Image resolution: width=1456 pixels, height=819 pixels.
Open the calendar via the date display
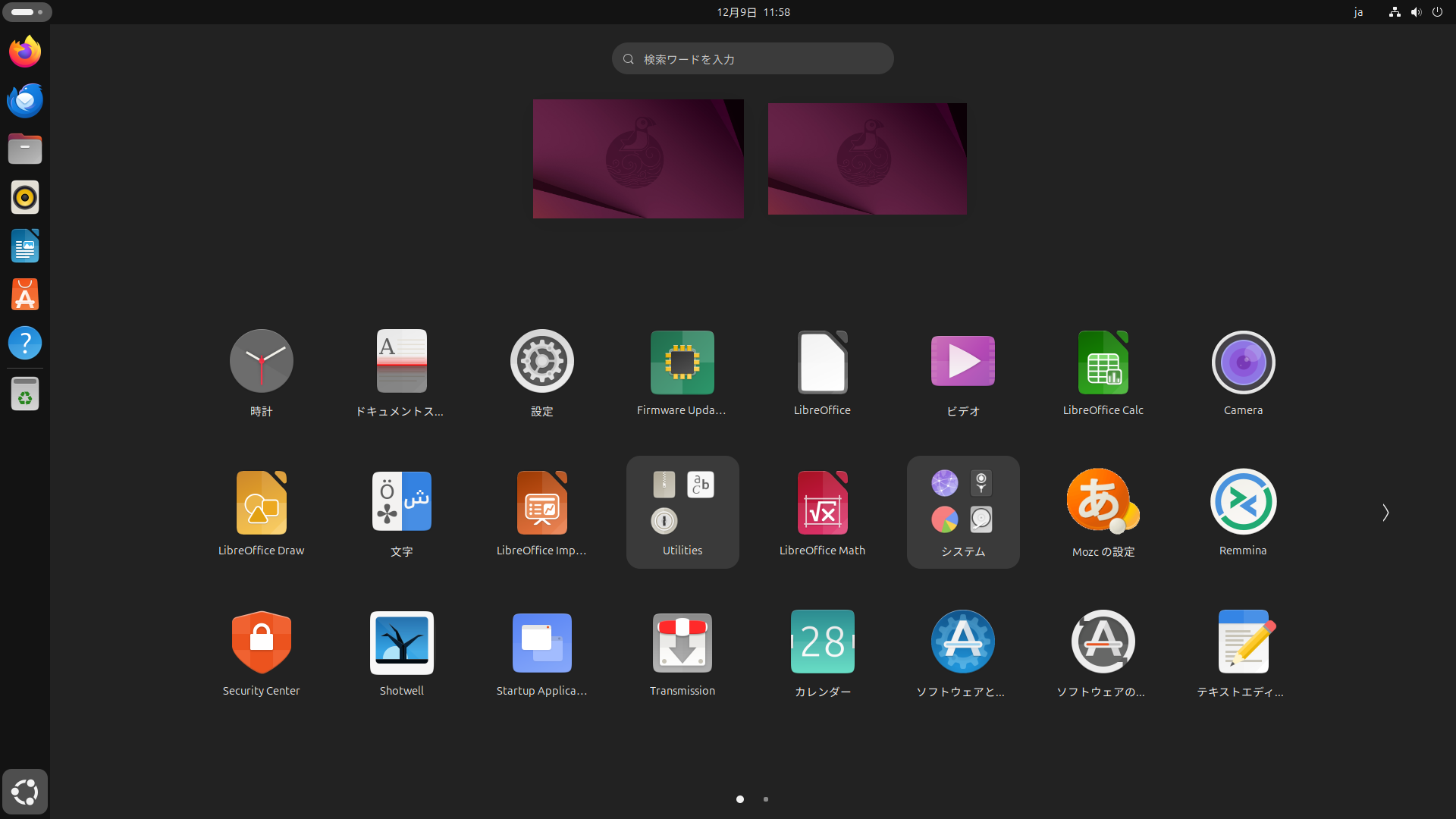pyautogui.click(x=752, y=12)
